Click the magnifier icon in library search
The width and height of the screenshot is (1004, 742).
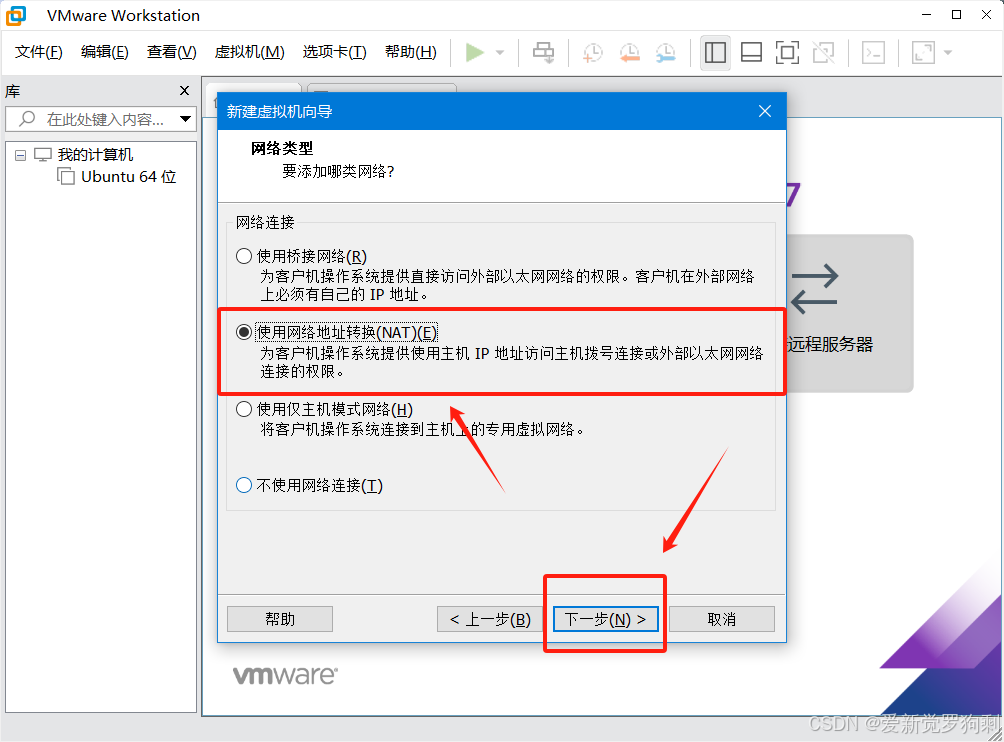pyautogui.click(x=27, y=118)
